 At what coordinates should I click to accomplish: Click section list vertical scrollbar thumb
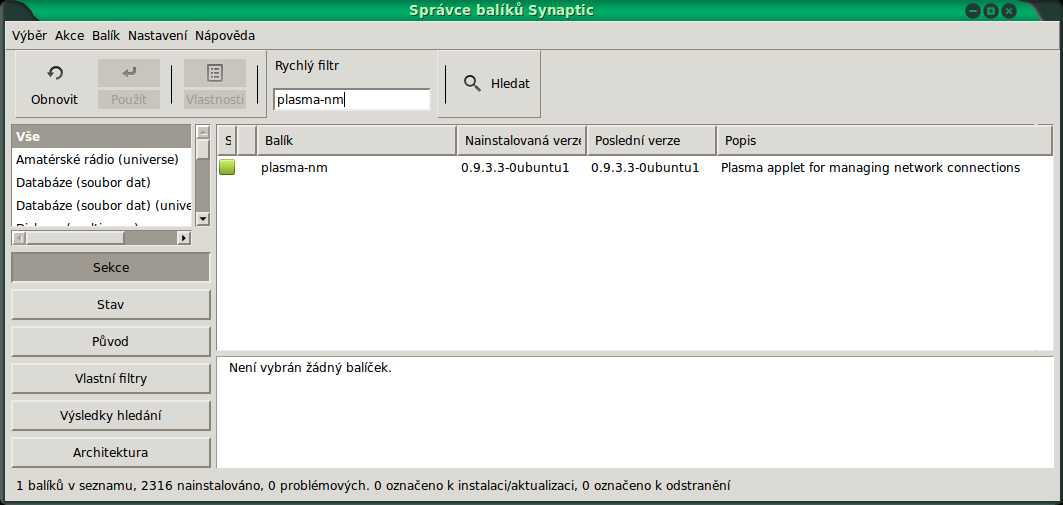203,149
